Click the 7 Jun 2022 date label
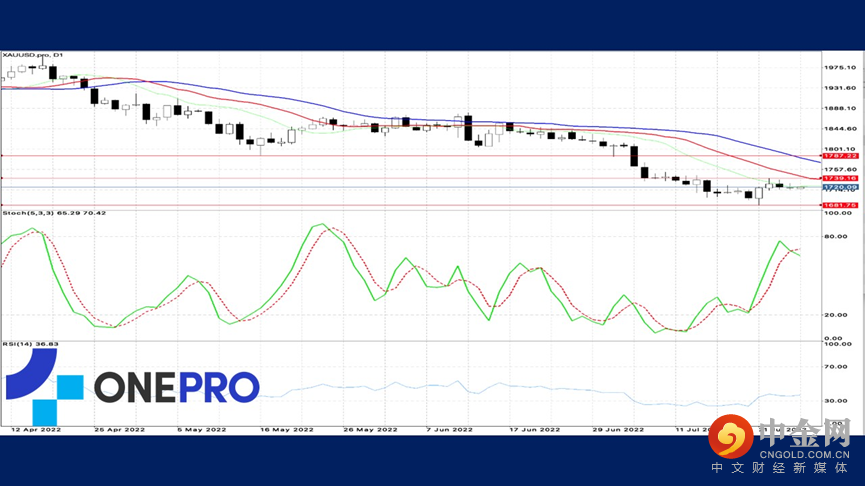The image size is (865, 486). [x=450, y=430]
